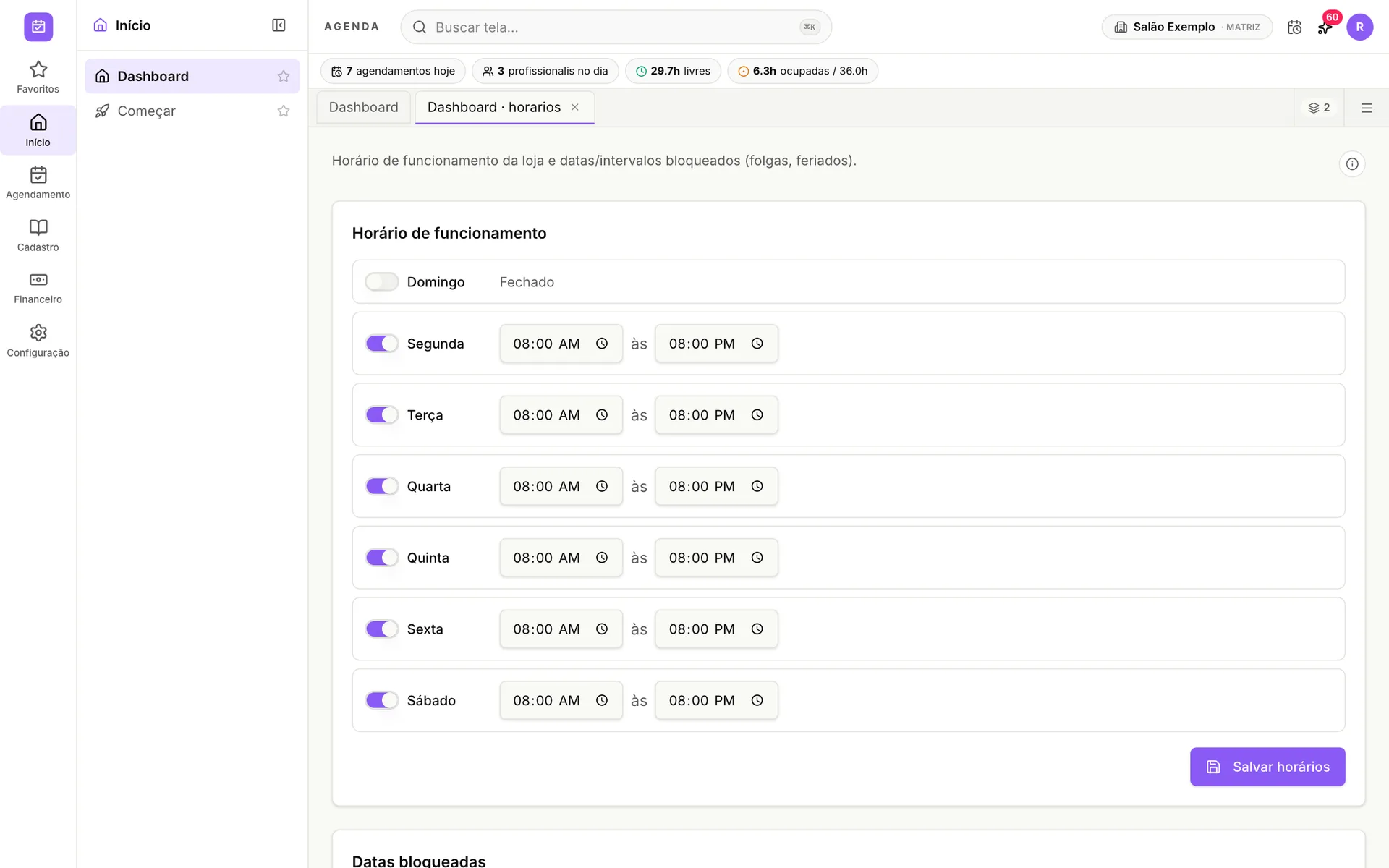Click the Datas bloqueadas heading

(x=419, y=860)
